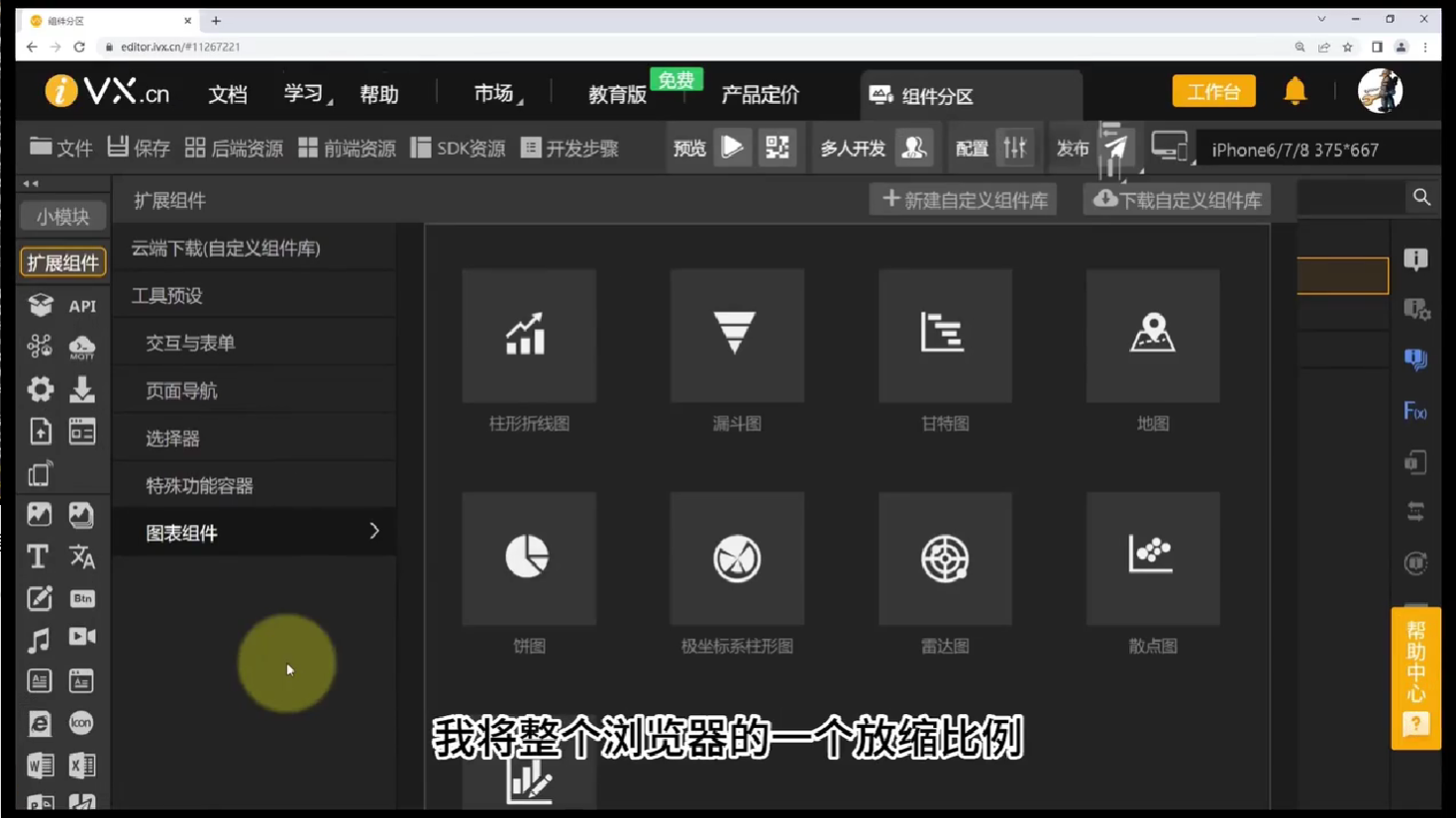1456x818 pixels.
Task: Open 后端资源 backend resources
Action: click(x=234, y=148)
